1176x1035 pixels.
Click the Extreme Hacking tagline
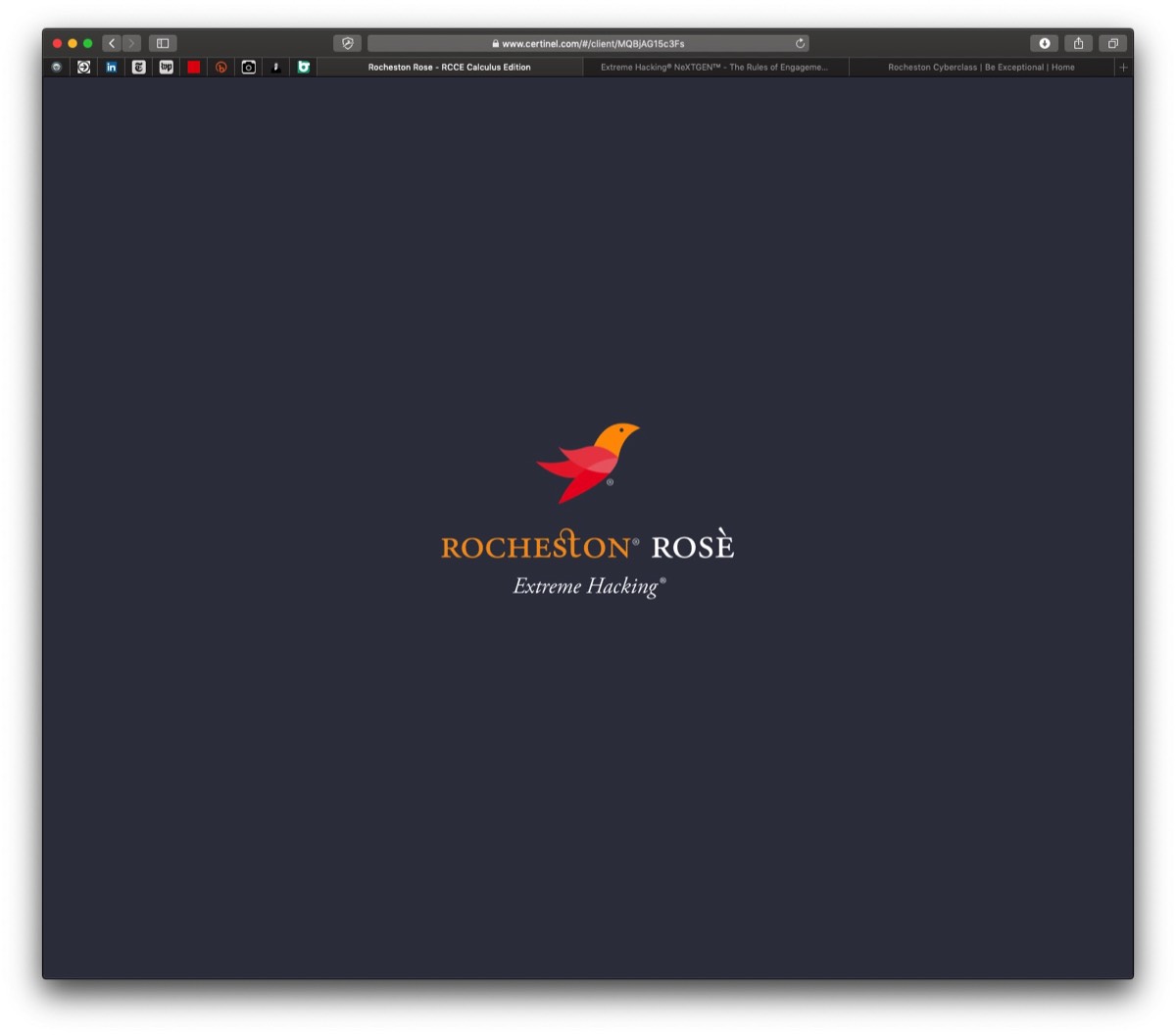pos(589,586)
